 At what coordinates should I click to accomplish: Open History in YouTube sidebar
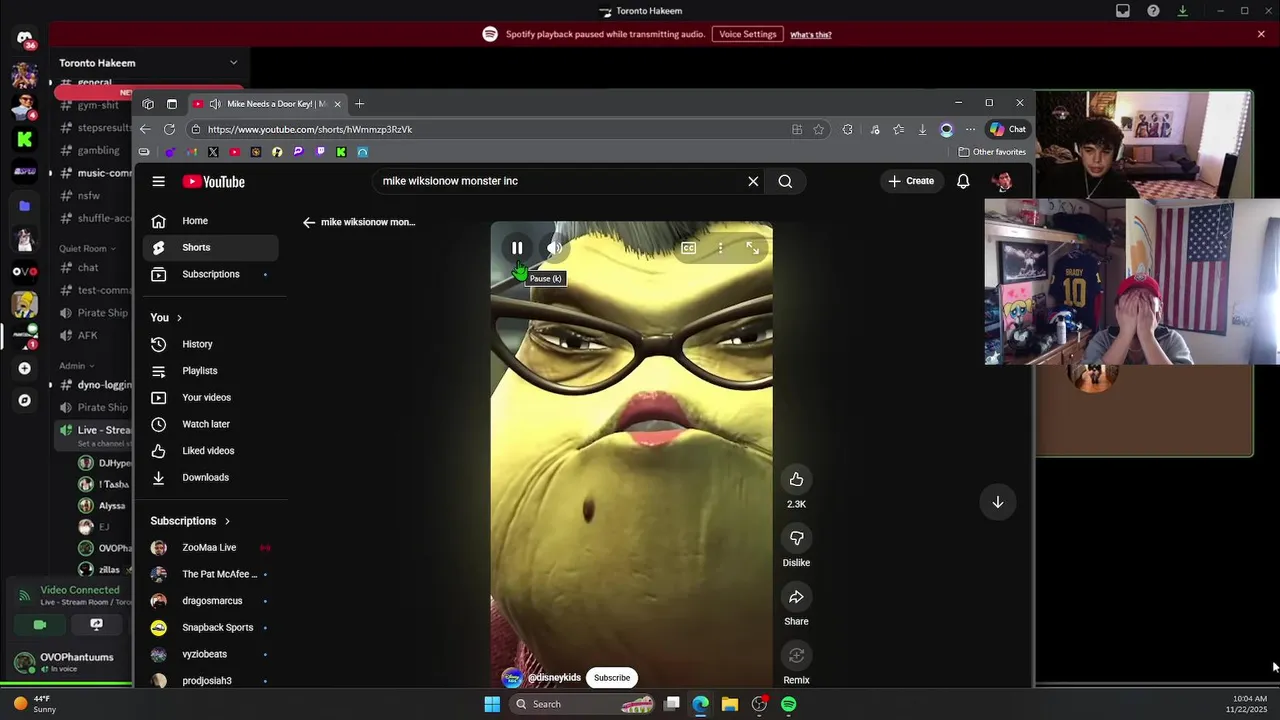(x=211, y=344)
